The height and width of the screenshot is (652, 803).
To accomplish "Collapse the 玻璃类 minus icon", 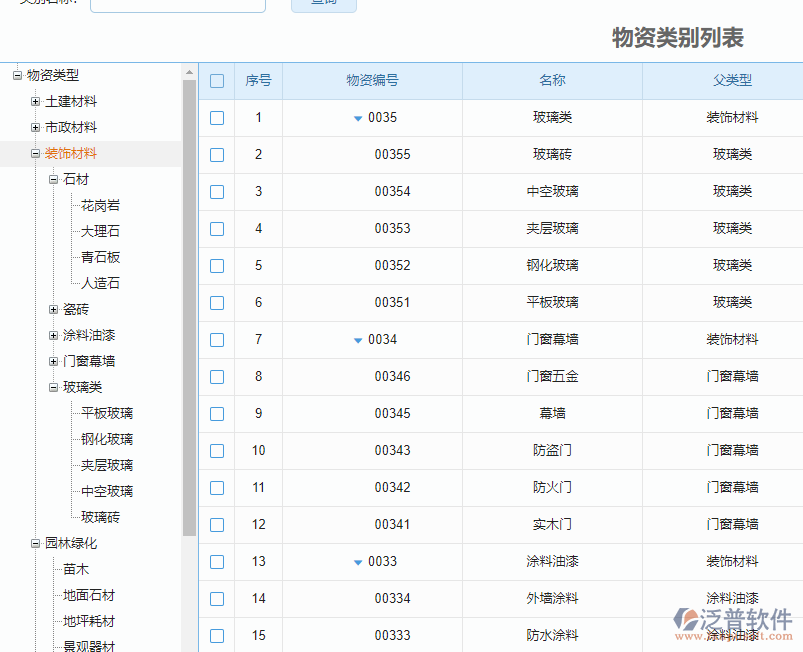I will 54,388.
